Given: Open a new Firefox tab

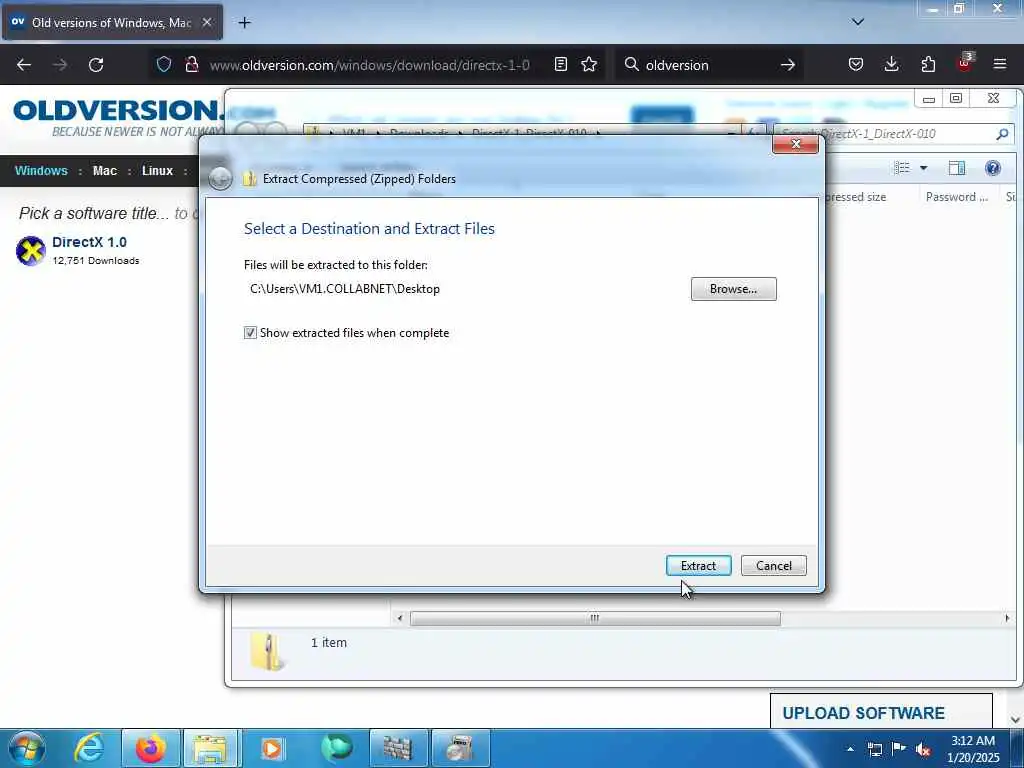Looking at the screenshot, I should (x=244, y=23).
